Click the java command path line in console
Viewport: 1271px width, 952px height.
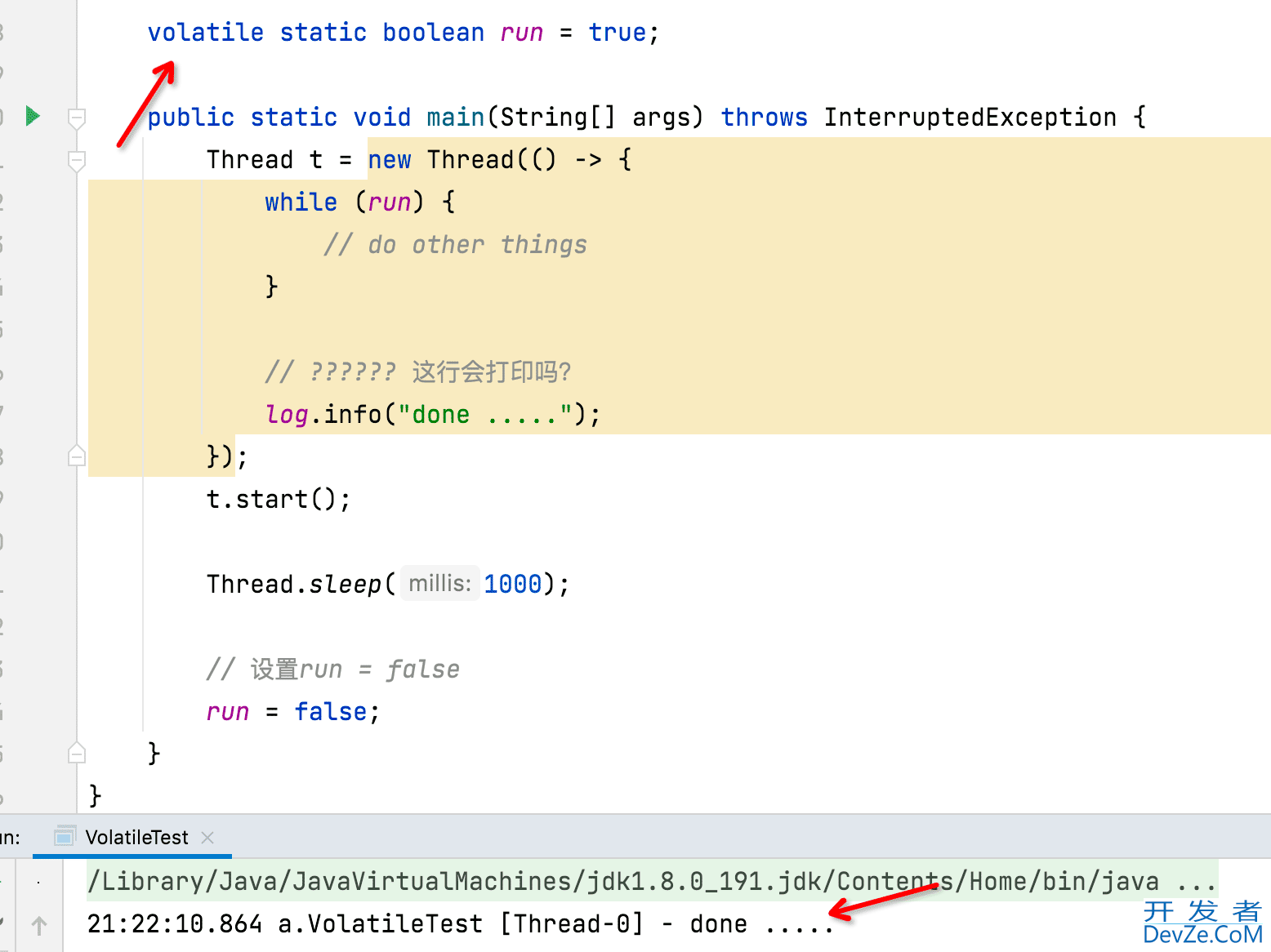[652, 881]
